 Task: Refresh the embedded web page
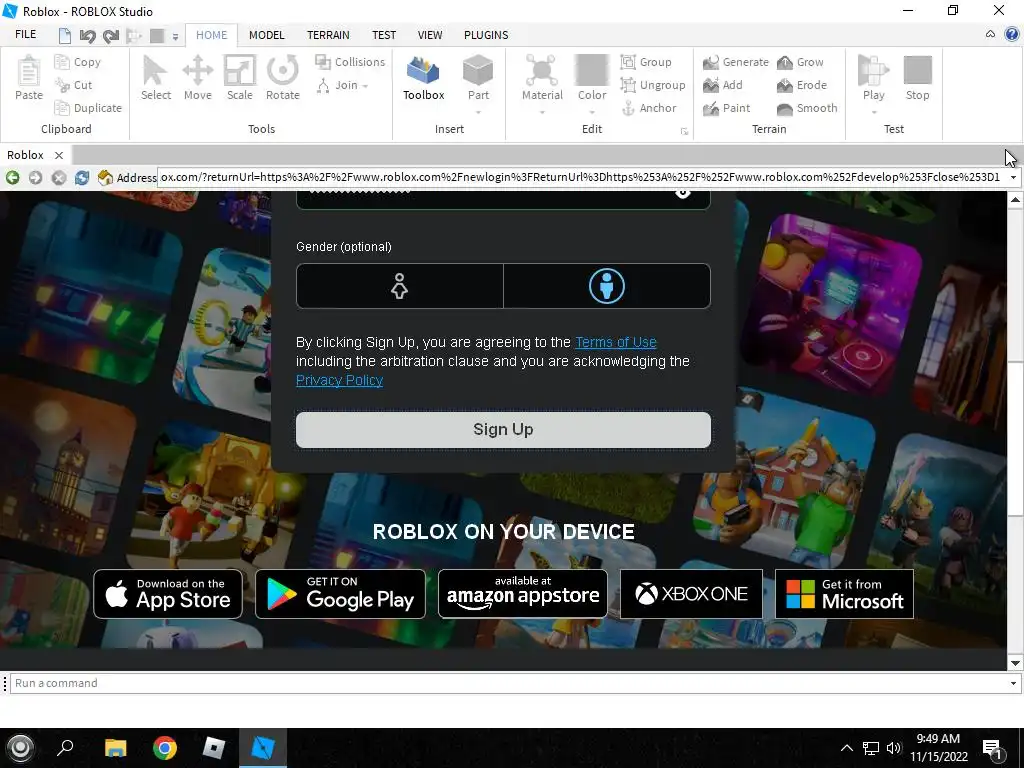(82, 178)
